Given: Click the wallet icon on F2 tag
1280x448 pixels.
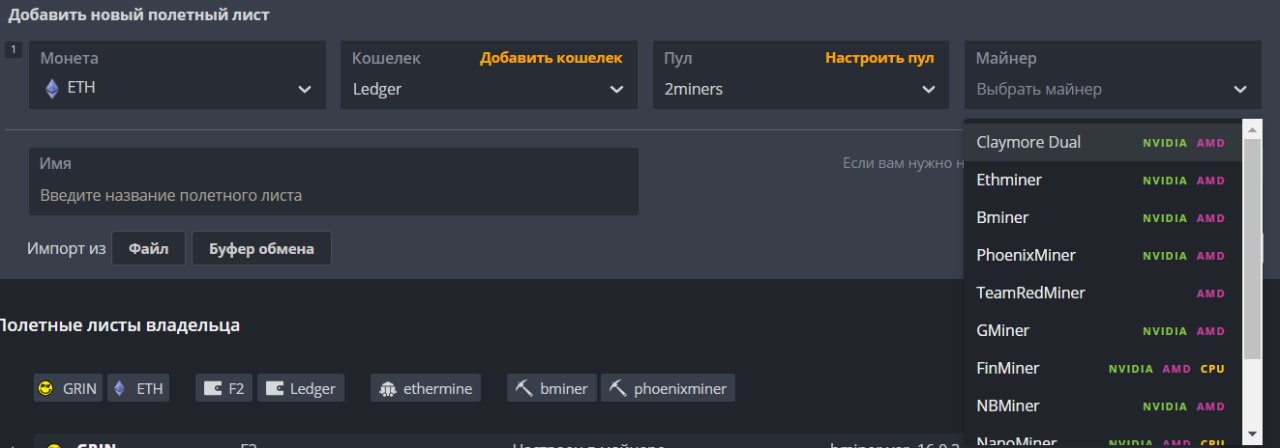Looking at the screenshot, I should 211,389.
